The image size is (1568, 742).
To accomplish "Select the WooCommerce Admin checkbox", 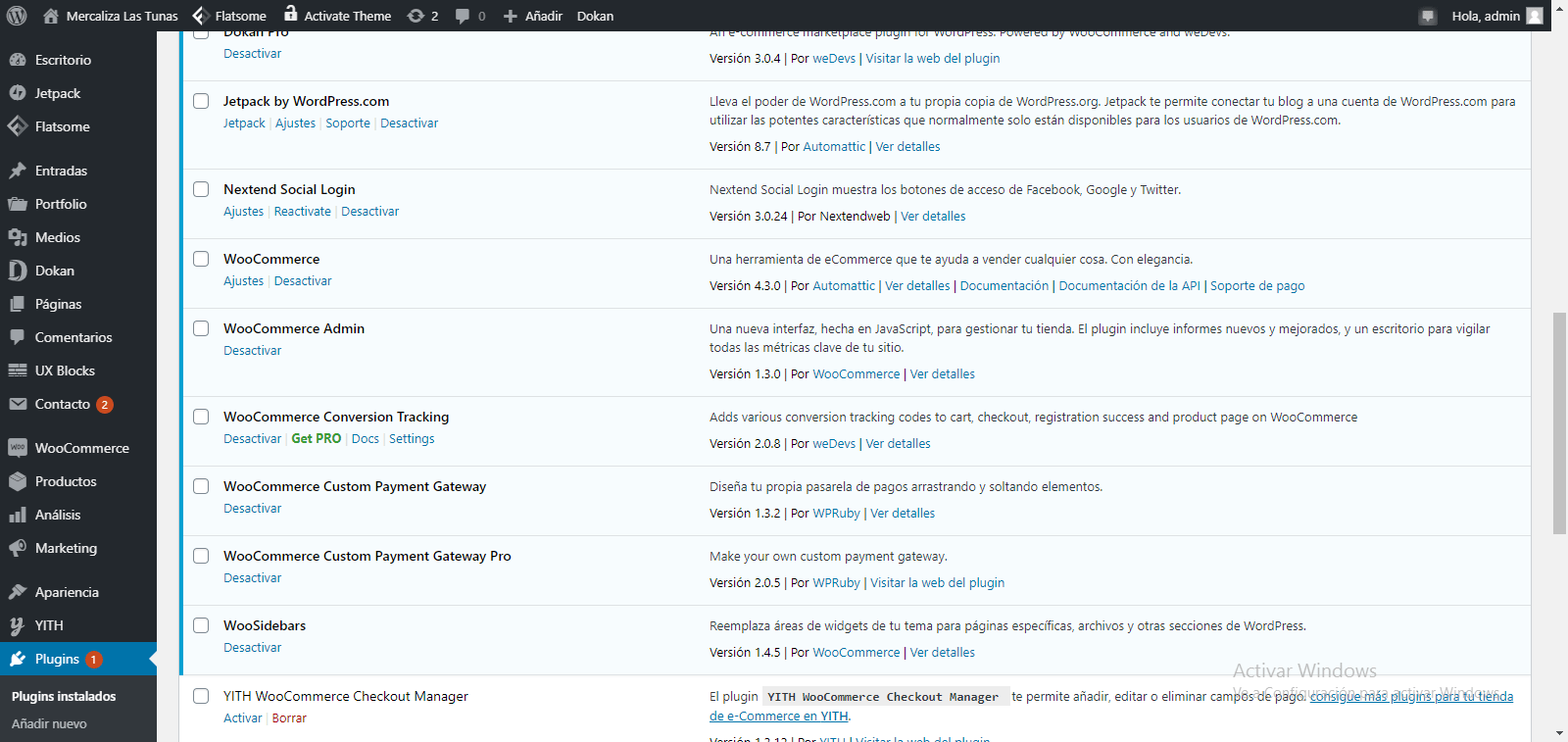I will click(201, 328).
